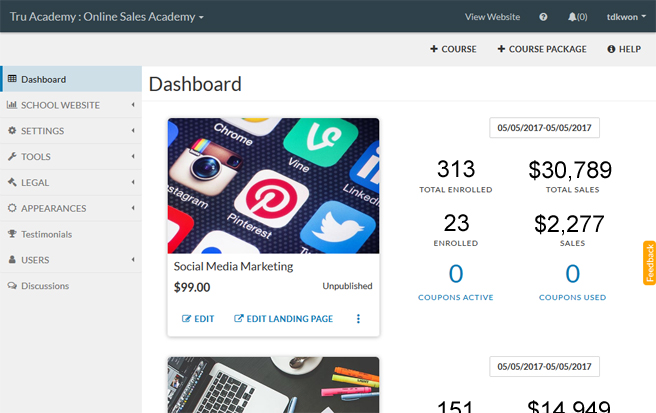Select Dashboard in the sidebar
Screen dimensions: 656x413
pyautogui.click(x=71, y=79)
